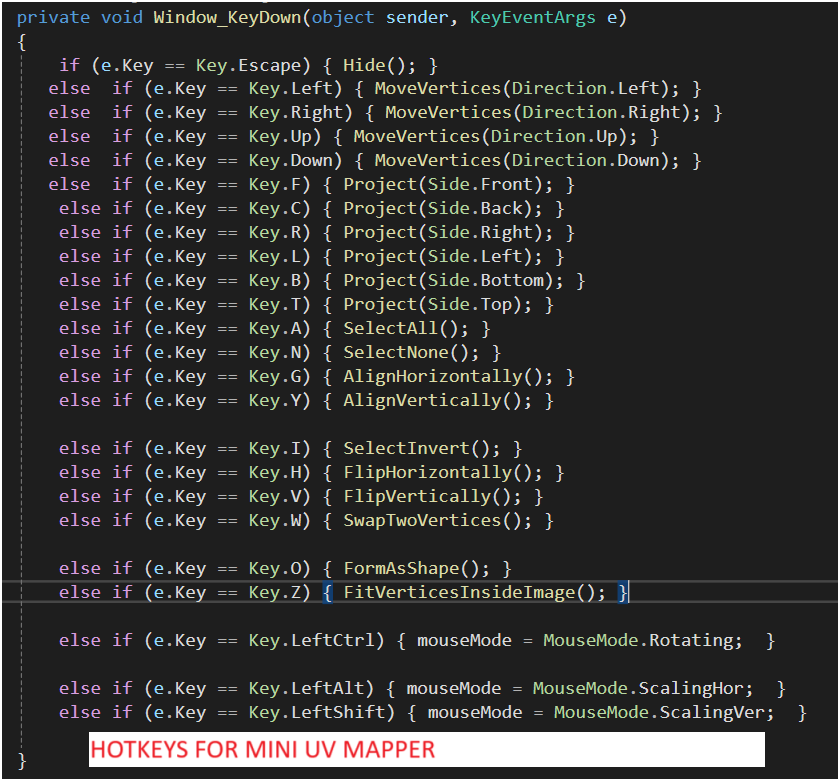The height and width of the screenshot is (781, 840).
Task: Click the 'sender' parameter name
Action: [417, 18]
